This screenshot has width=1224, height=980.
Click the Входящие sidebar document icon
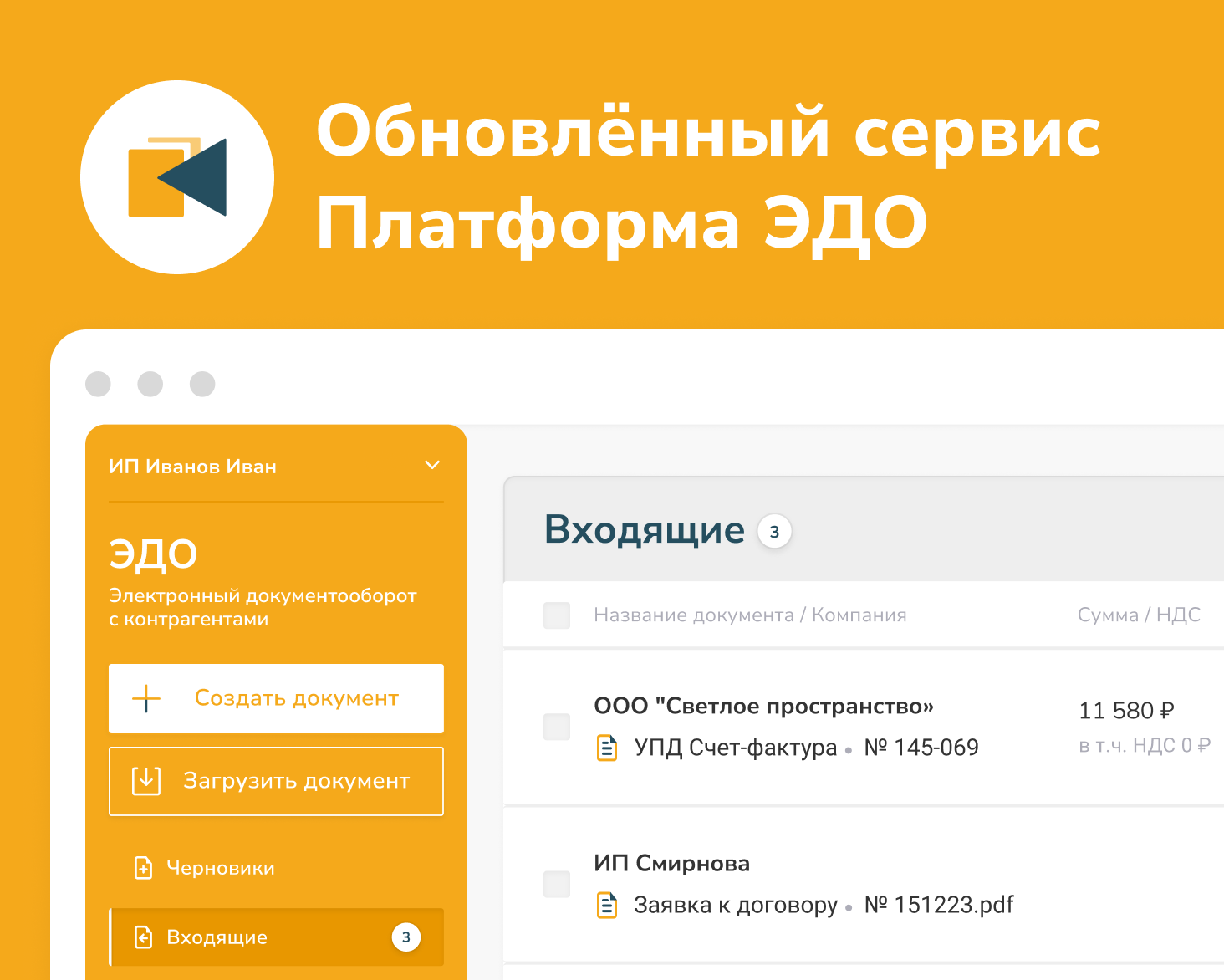click(144, 937)
